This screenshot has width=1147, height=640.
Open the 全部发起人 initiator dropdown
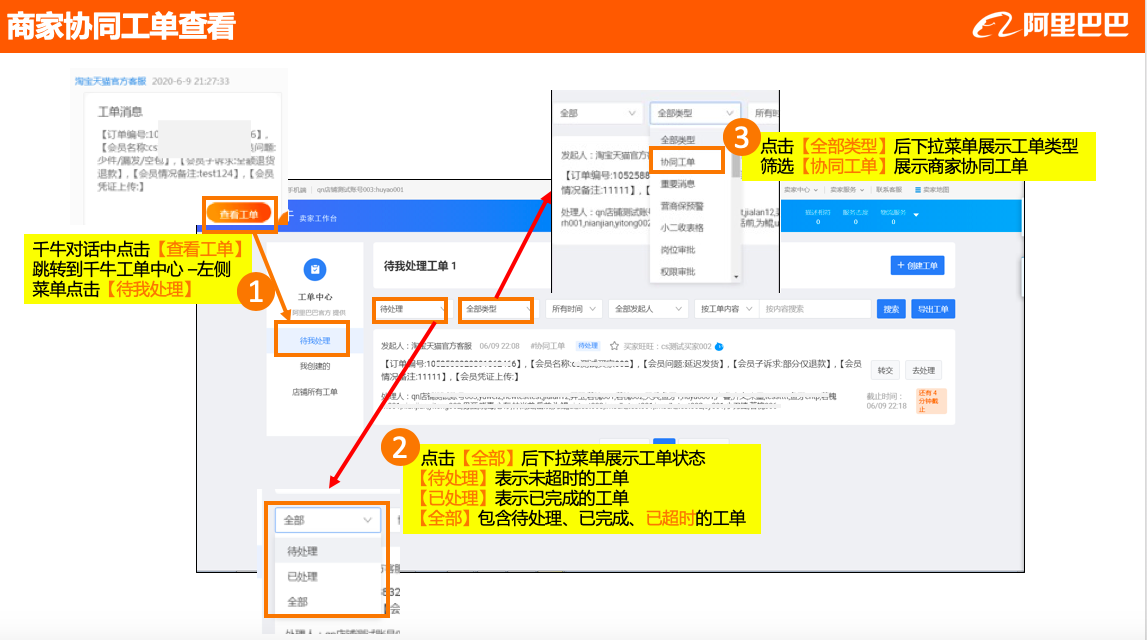[648, 309]
